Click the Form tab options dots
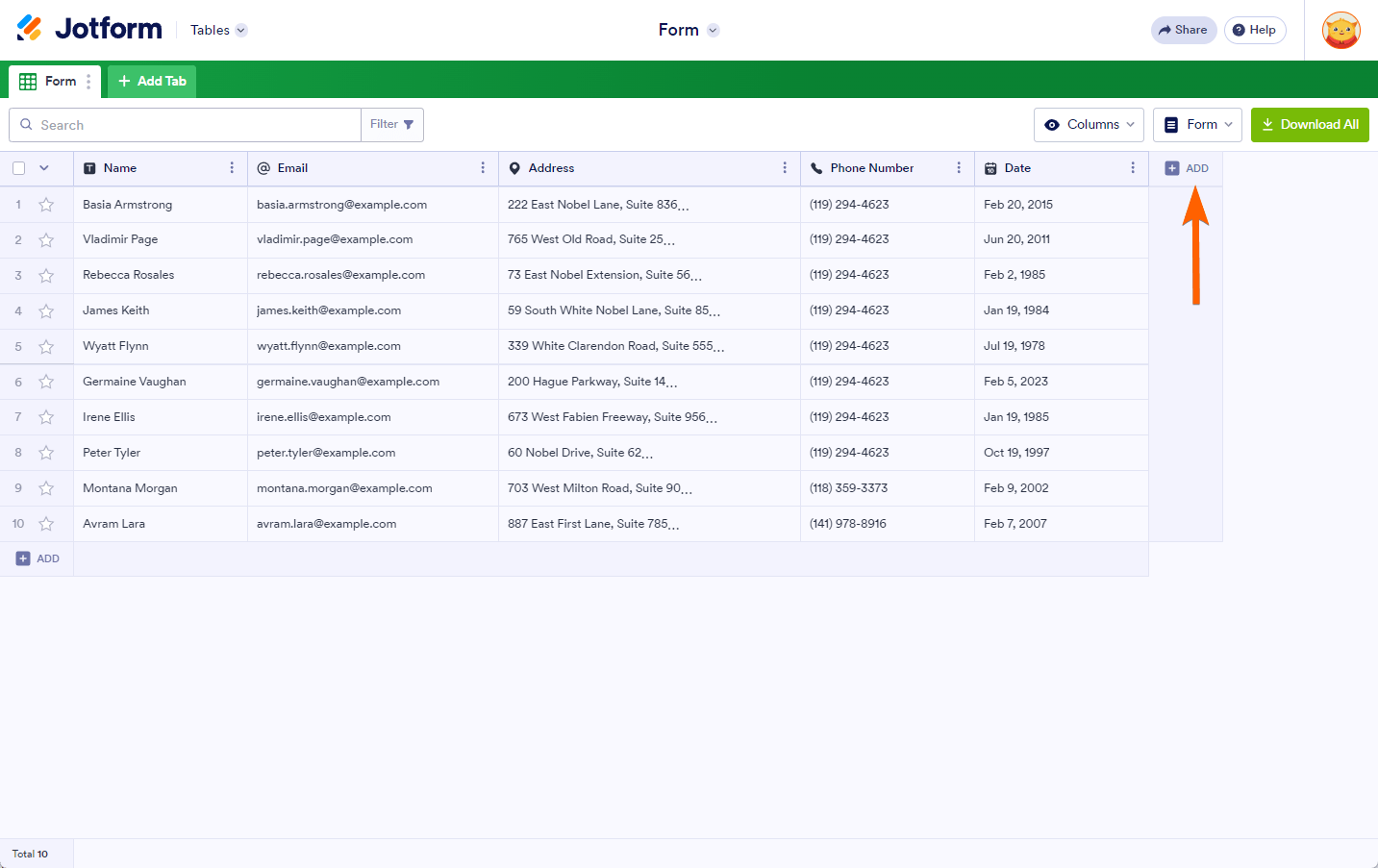1378x868 pixels. coord(88,82)
